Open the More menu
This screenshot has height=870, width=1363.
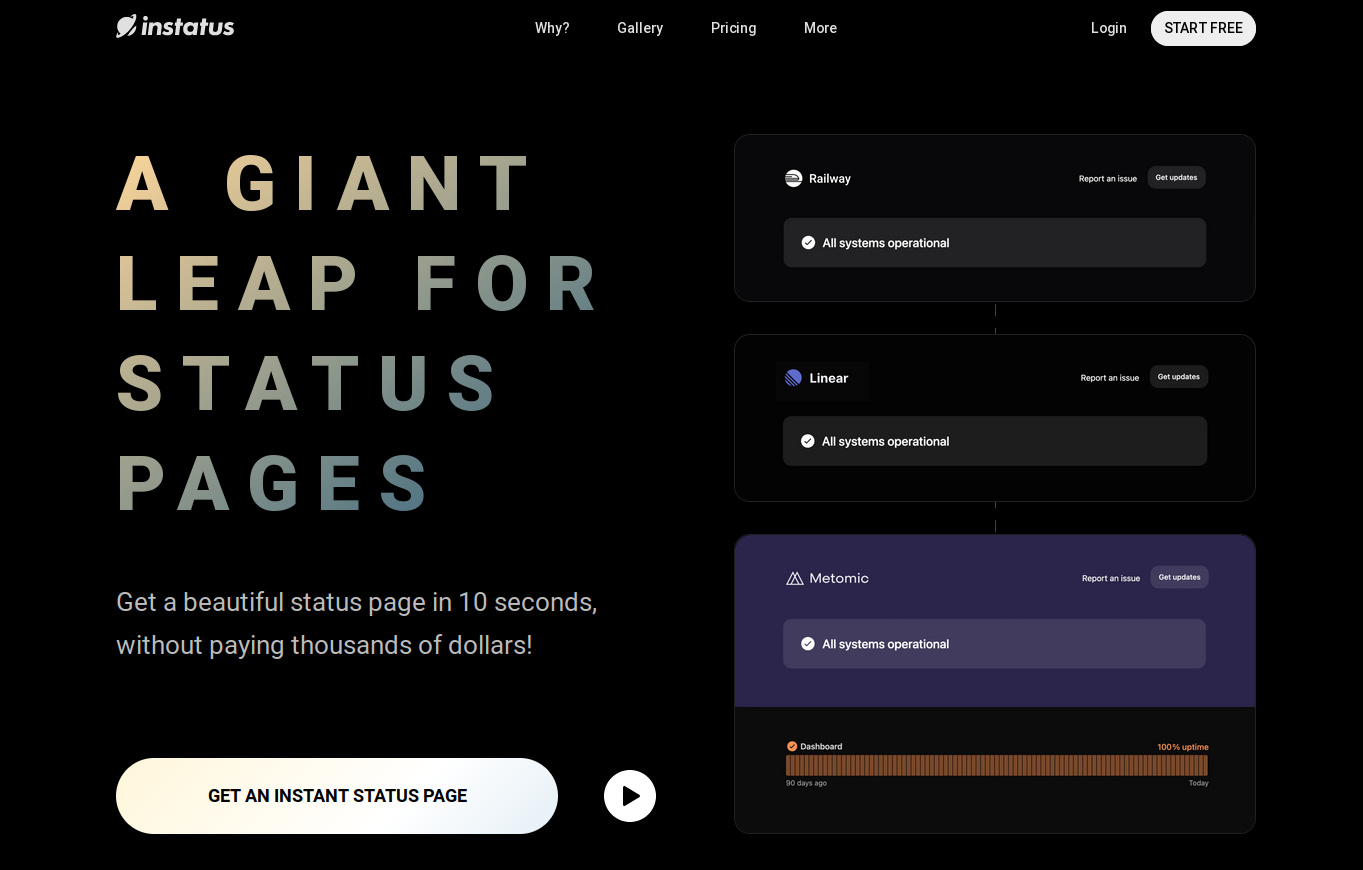pyautogui.click(x=820, y=28)
